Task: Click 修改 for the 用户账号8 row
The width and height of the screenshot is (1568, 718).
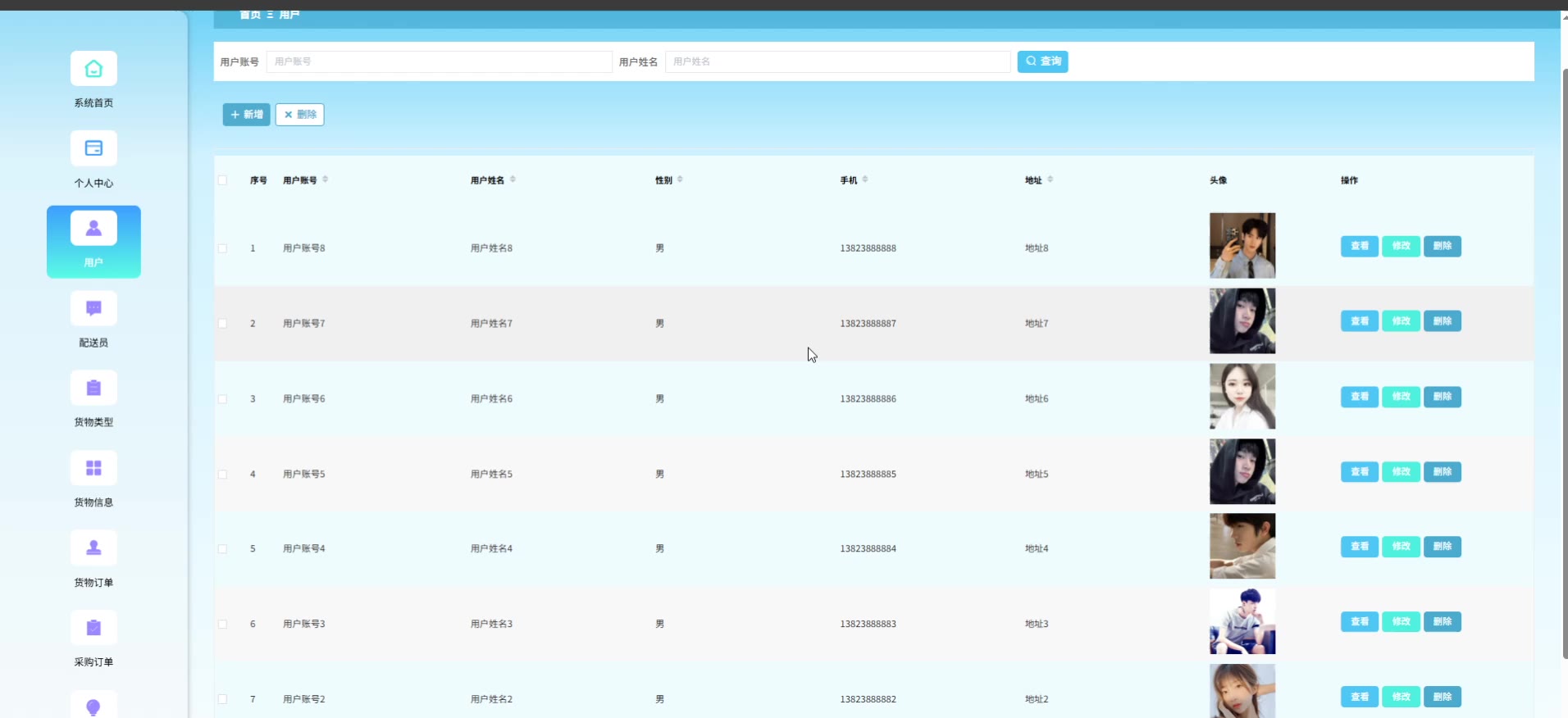Action: click(1401, 246)
